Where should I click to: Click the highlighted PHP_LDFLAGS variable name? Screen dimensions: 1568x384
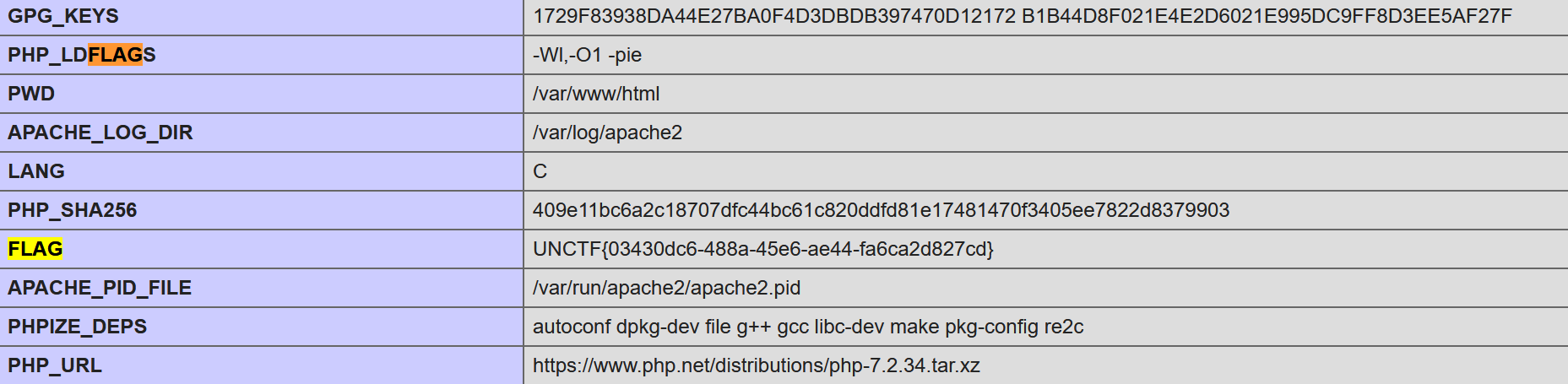click(82, 55)
